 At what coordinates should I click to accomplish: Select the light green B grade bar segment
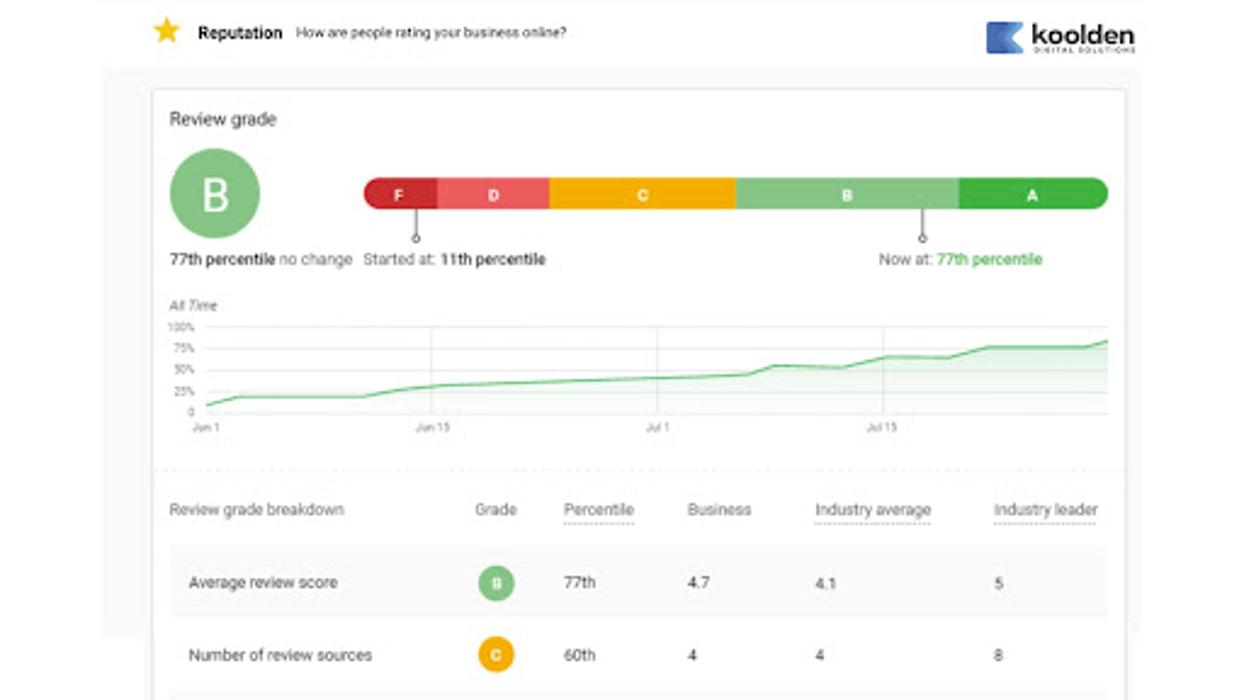coord(846,195)
